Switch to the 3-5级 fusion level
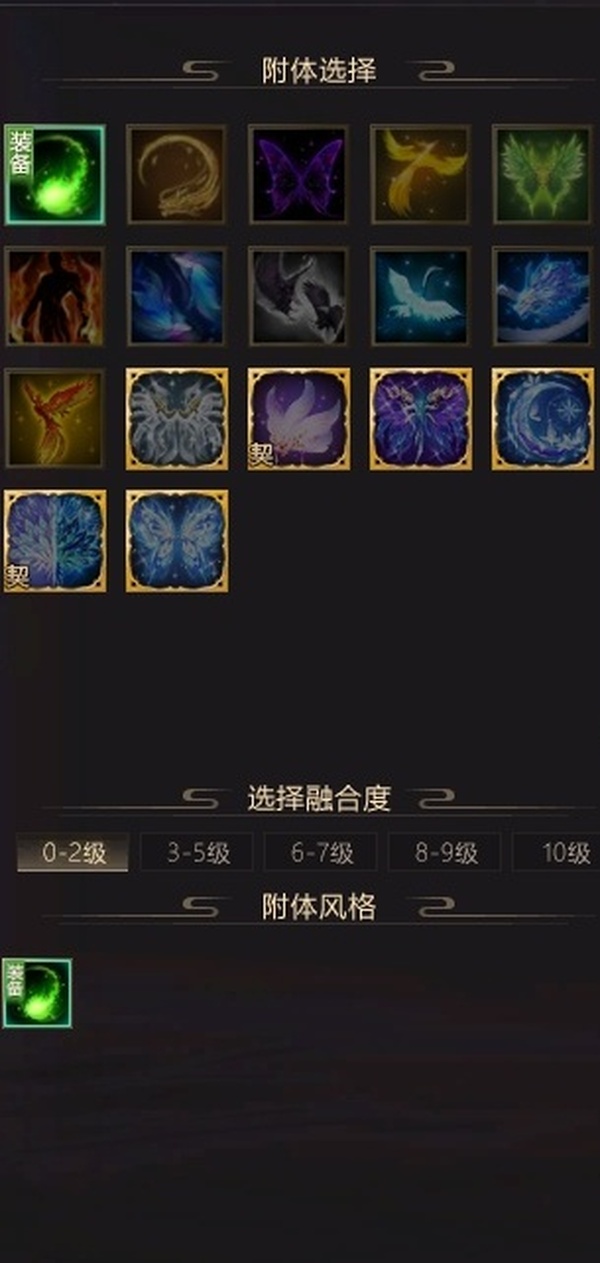600x1263 pixels. point(197,852)
